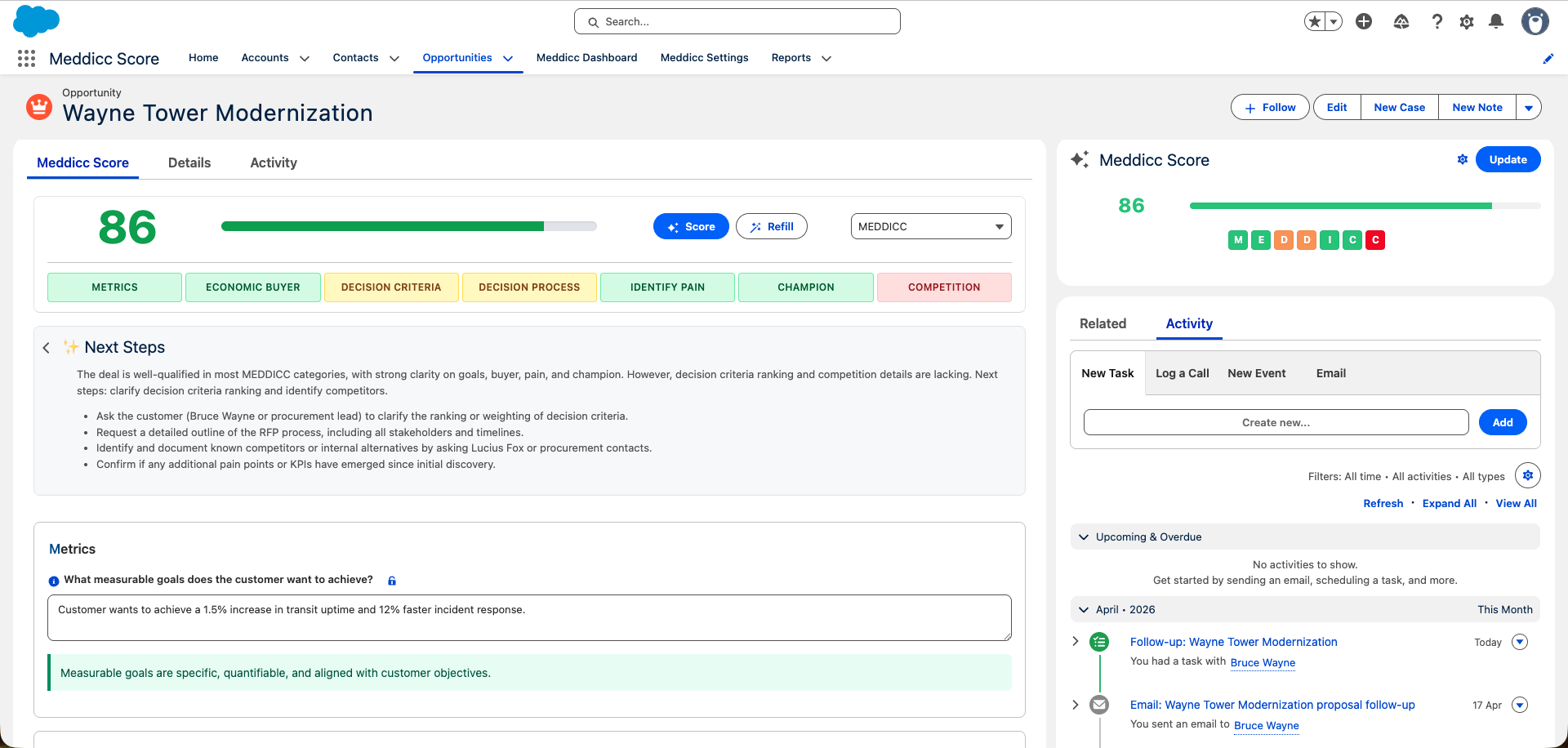Open Meddicc Dashboard nav item
This screenshot has height=748, width=1568.
[586, 58]
